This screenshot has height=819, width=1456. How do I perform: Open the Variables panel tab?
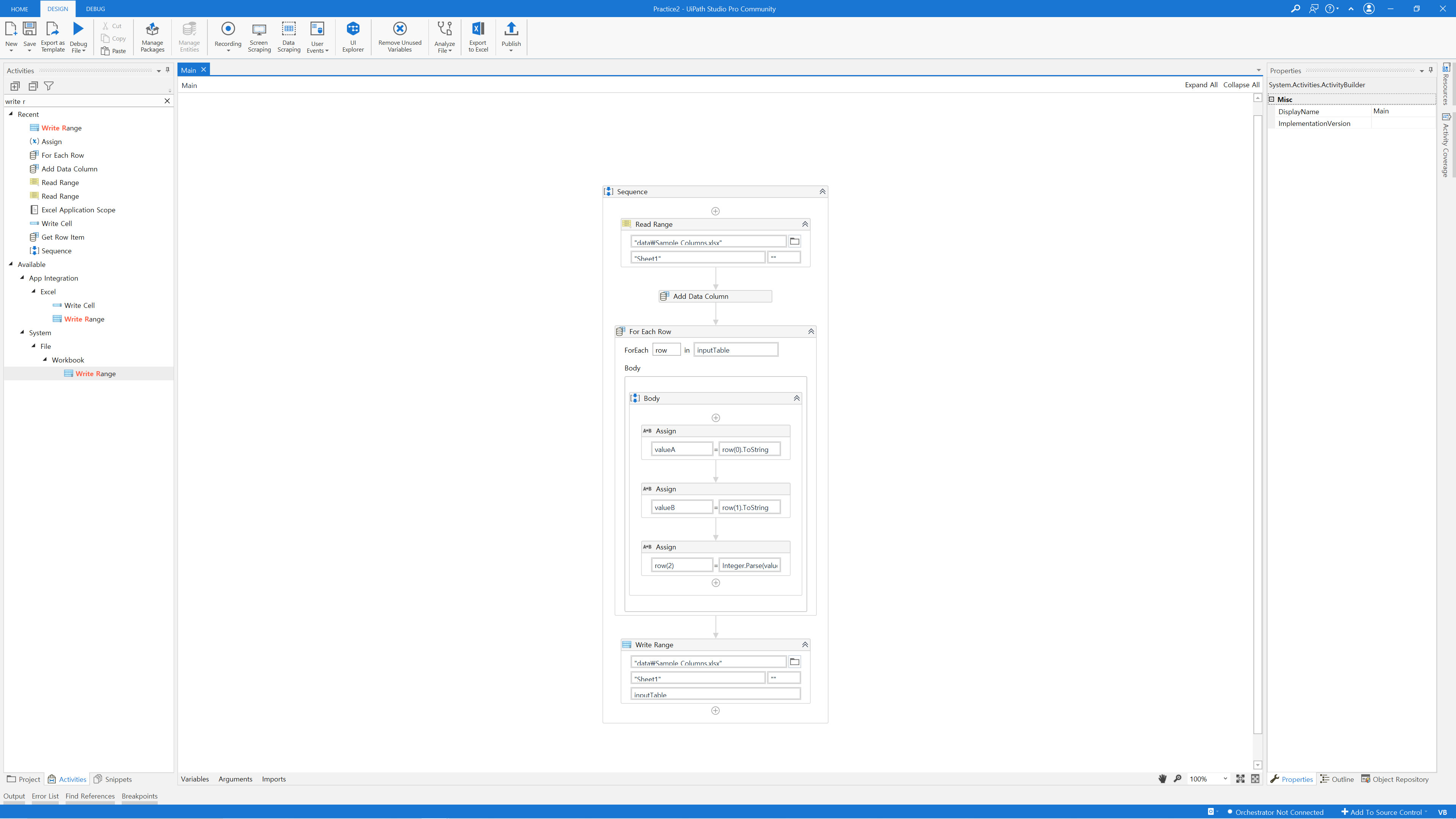coord(195,779)
